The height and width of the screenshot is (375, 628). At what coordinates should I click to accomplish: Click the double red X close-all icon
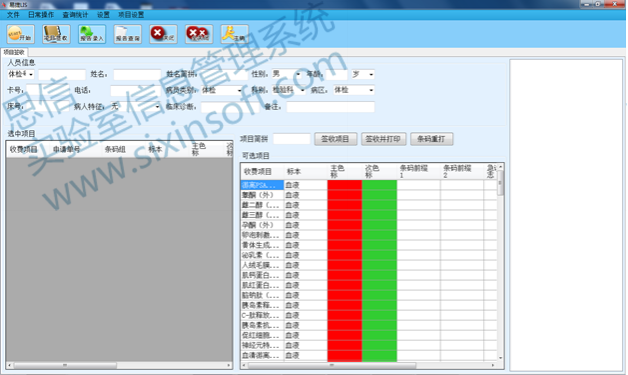(199, 34)
